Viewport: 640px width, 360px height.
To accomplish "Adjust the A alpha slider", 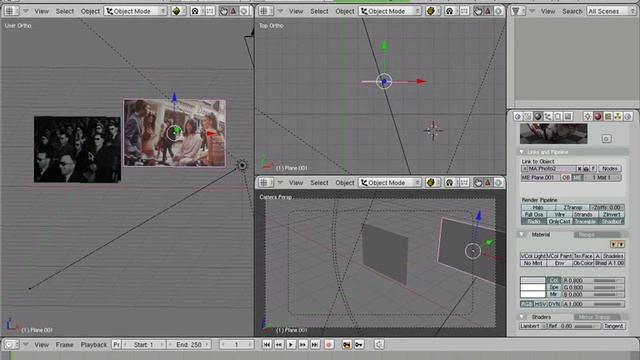I will [593, 304].
